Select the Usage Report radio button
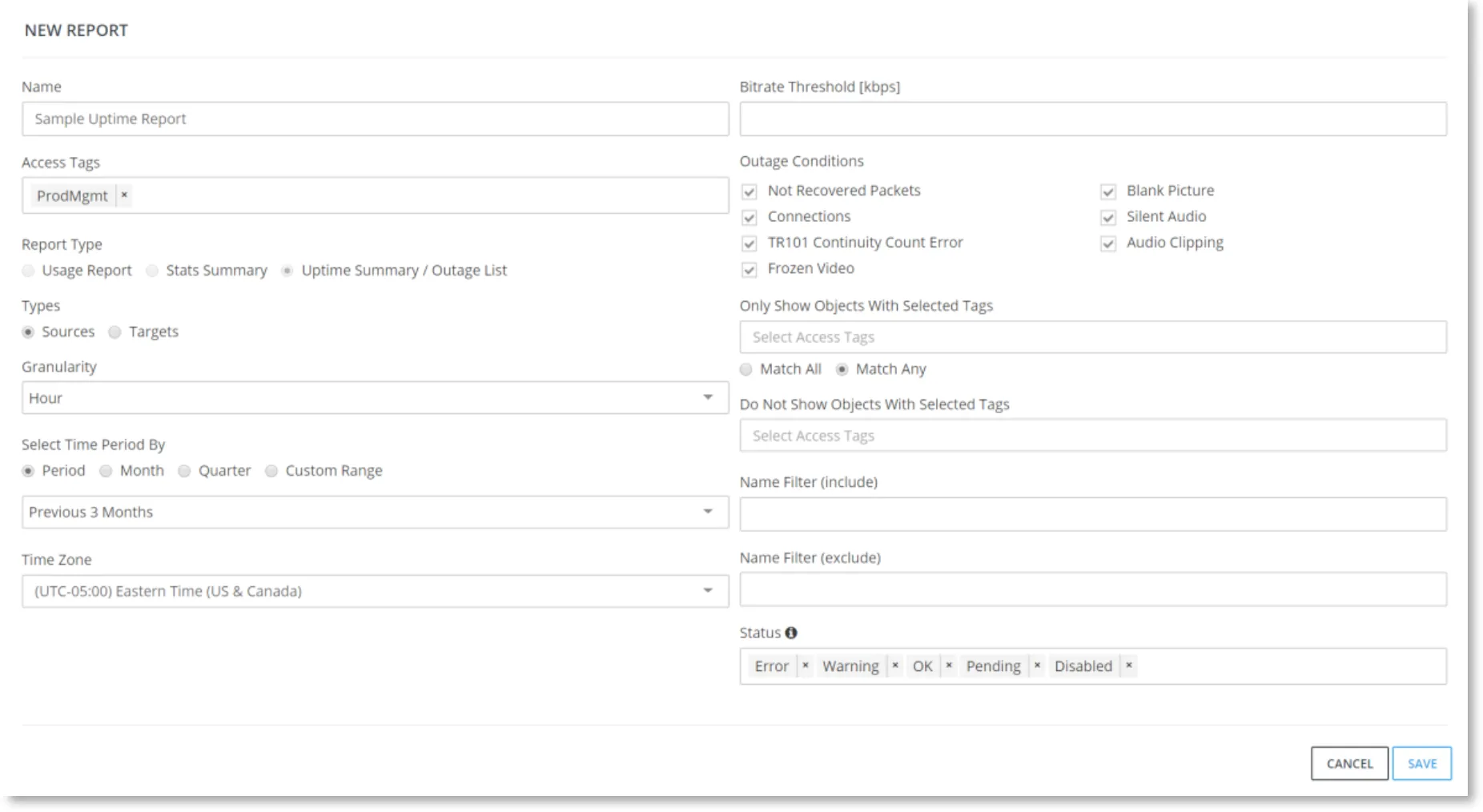Viewport: 1483px width, 812px height. pyautogui.click(x=29, y=271)
